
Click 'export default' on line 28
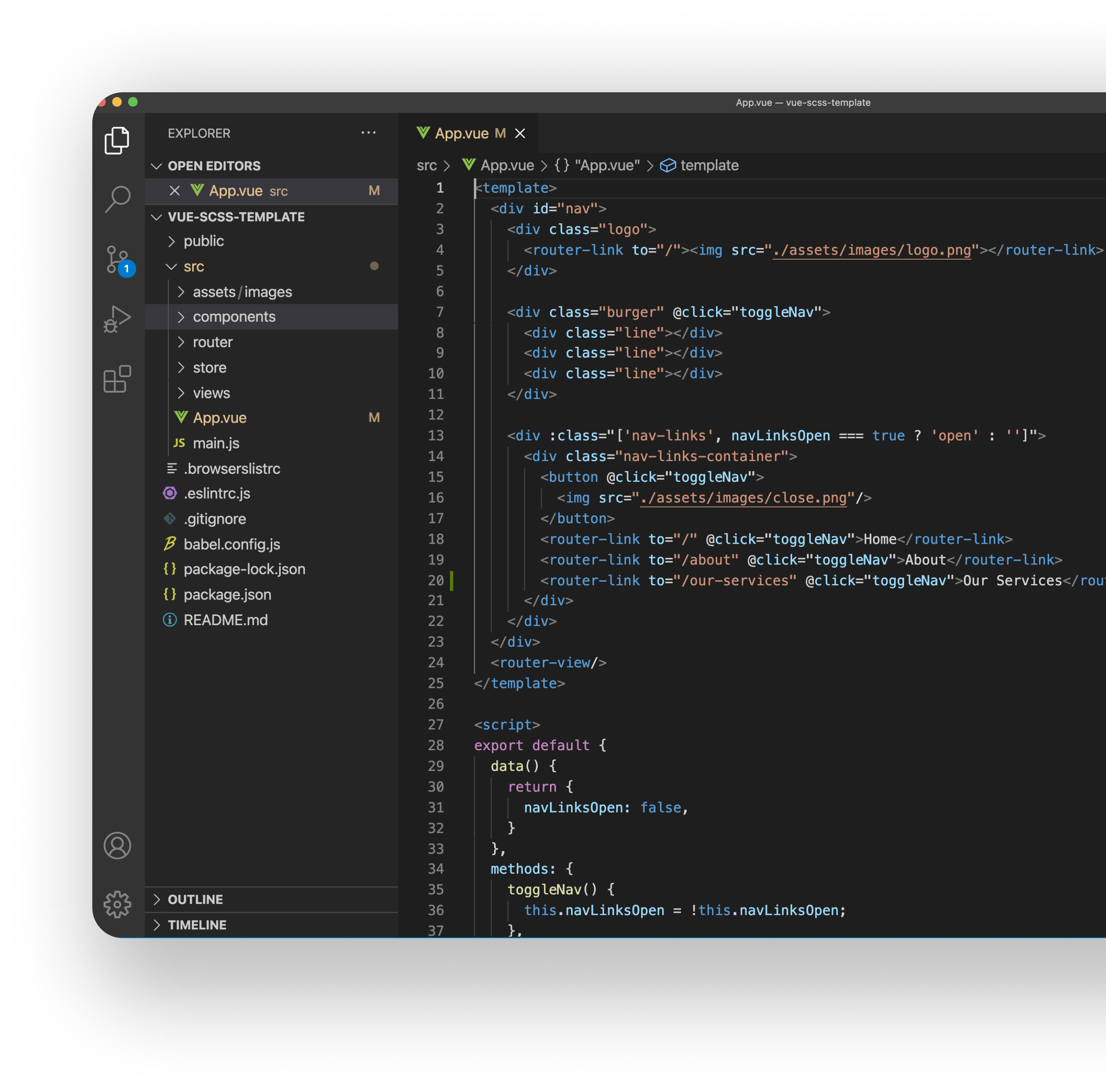tap(531, 745)
